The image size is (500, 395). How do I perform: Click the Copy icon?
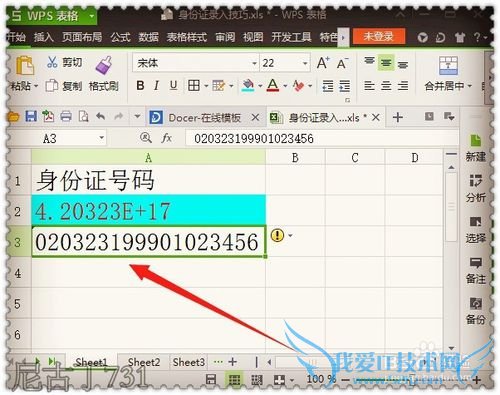pyautogui.click(x=52, y=86)
